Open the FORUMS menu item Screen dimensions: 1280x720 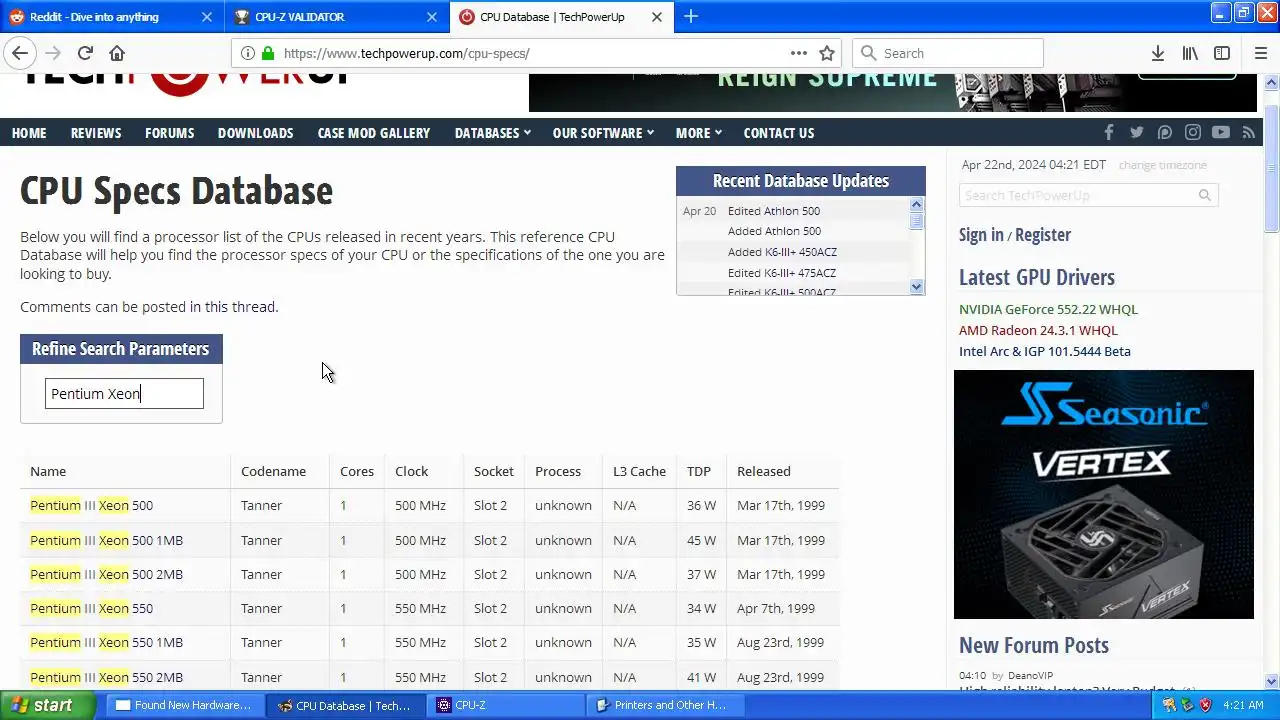(x=169, y=132)
